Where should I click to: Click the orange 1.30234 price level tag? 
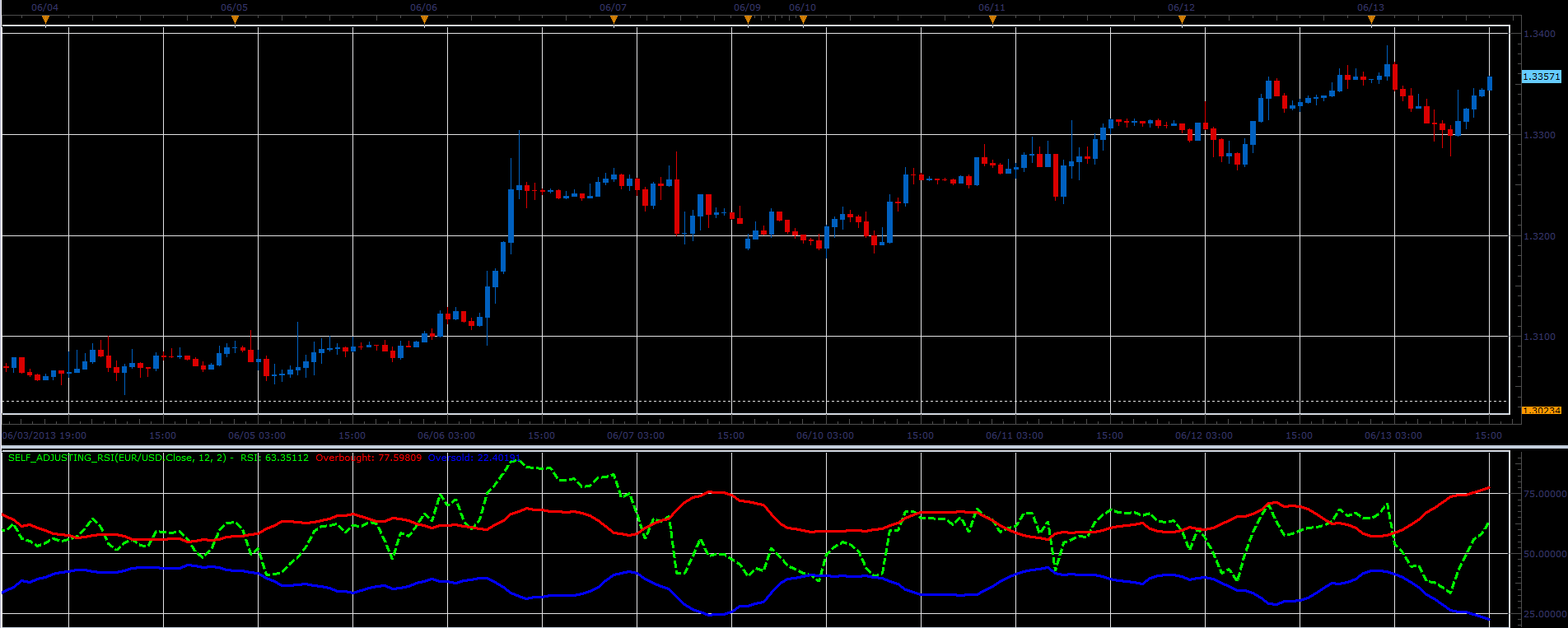pos(1541,410)
